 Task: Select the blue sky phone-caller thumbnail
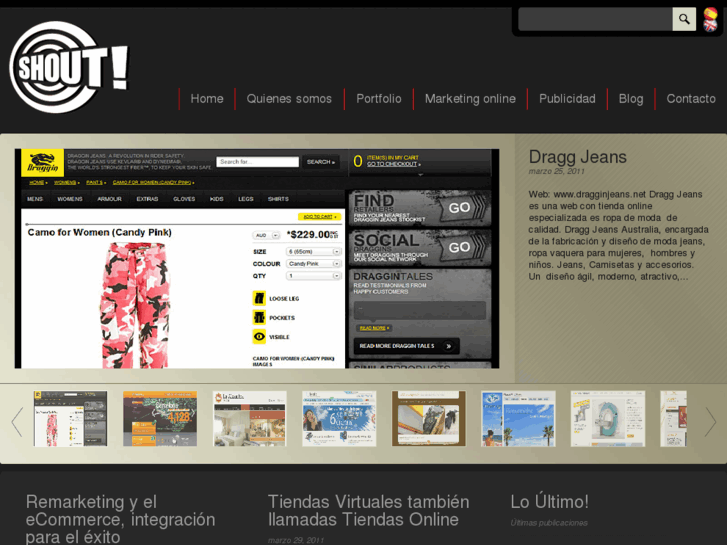pyautogui.click(x=339, y=418)
